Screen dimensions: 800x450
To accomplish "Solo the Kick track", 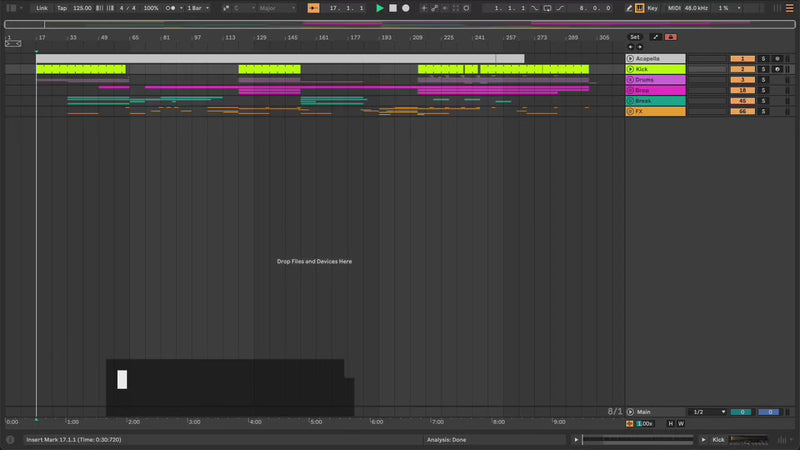I will tap(762, 69).
